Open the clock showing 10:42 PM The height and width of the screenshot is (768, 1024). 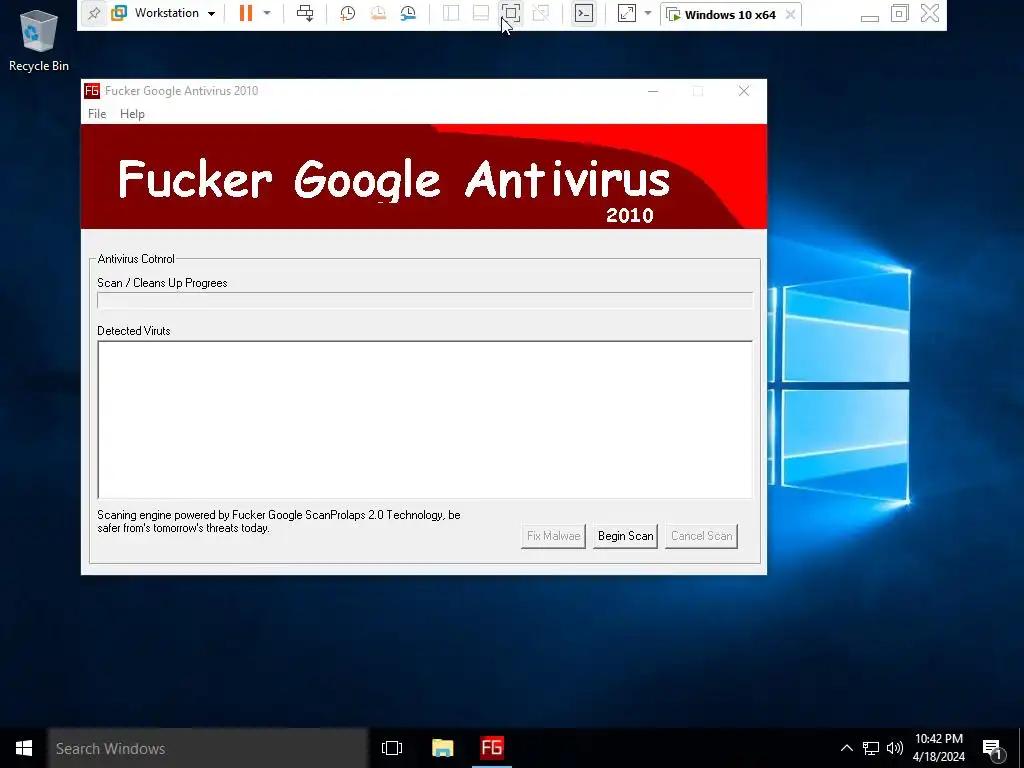coord(938,748)
